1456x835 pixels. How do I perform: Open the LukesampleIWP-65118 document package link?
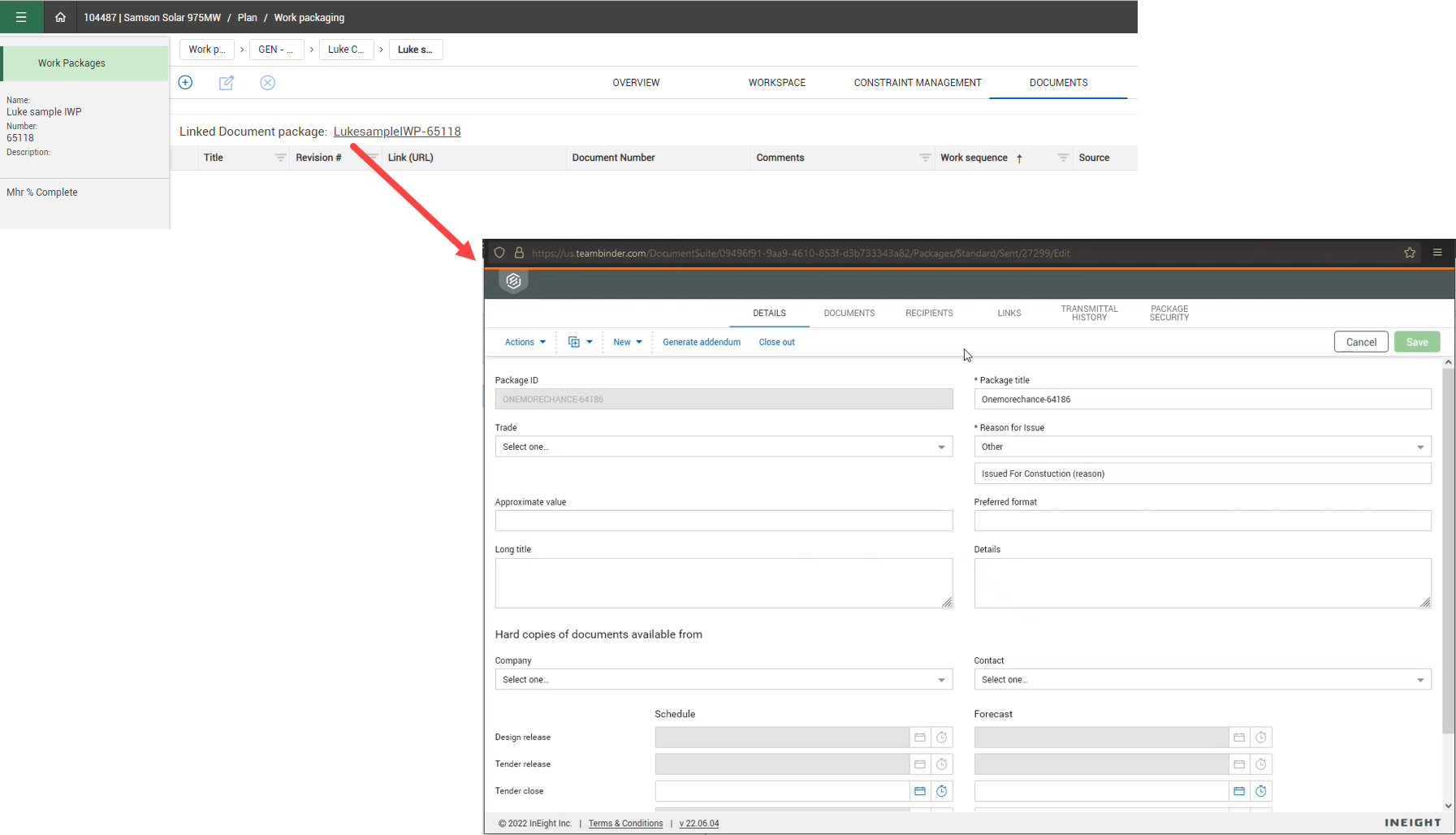pos(397,132)
